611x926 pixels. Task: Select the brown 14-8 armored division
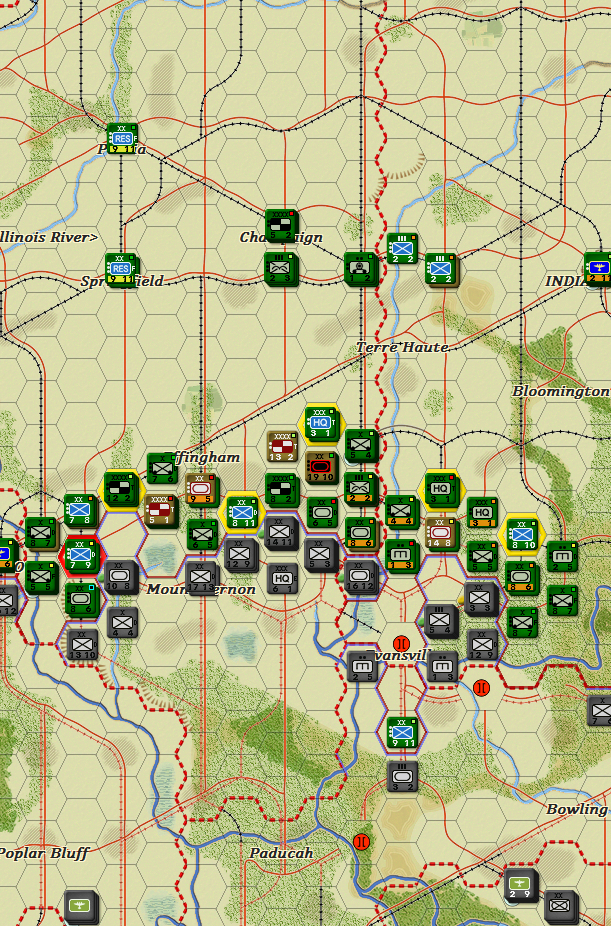pyautogui.click(x=442, y=533)
